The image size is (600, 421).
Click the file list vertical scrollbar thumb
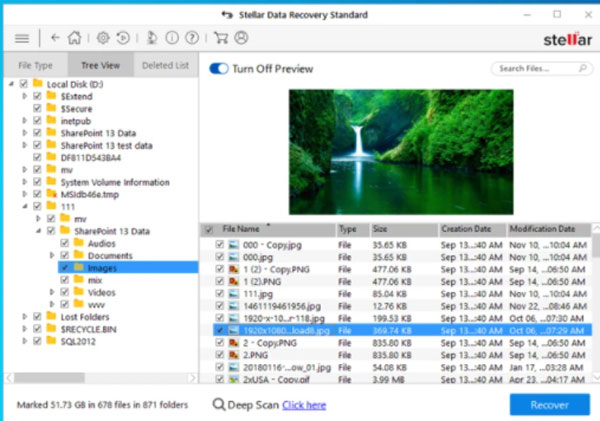pos(595,245)
